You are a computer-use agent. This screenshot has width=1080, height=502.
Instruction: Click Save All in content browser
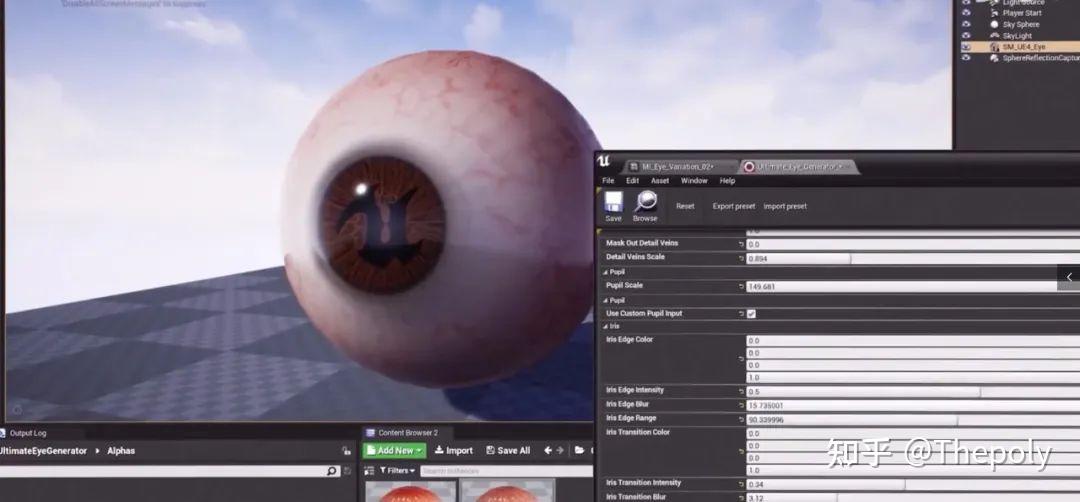(508, 450)
